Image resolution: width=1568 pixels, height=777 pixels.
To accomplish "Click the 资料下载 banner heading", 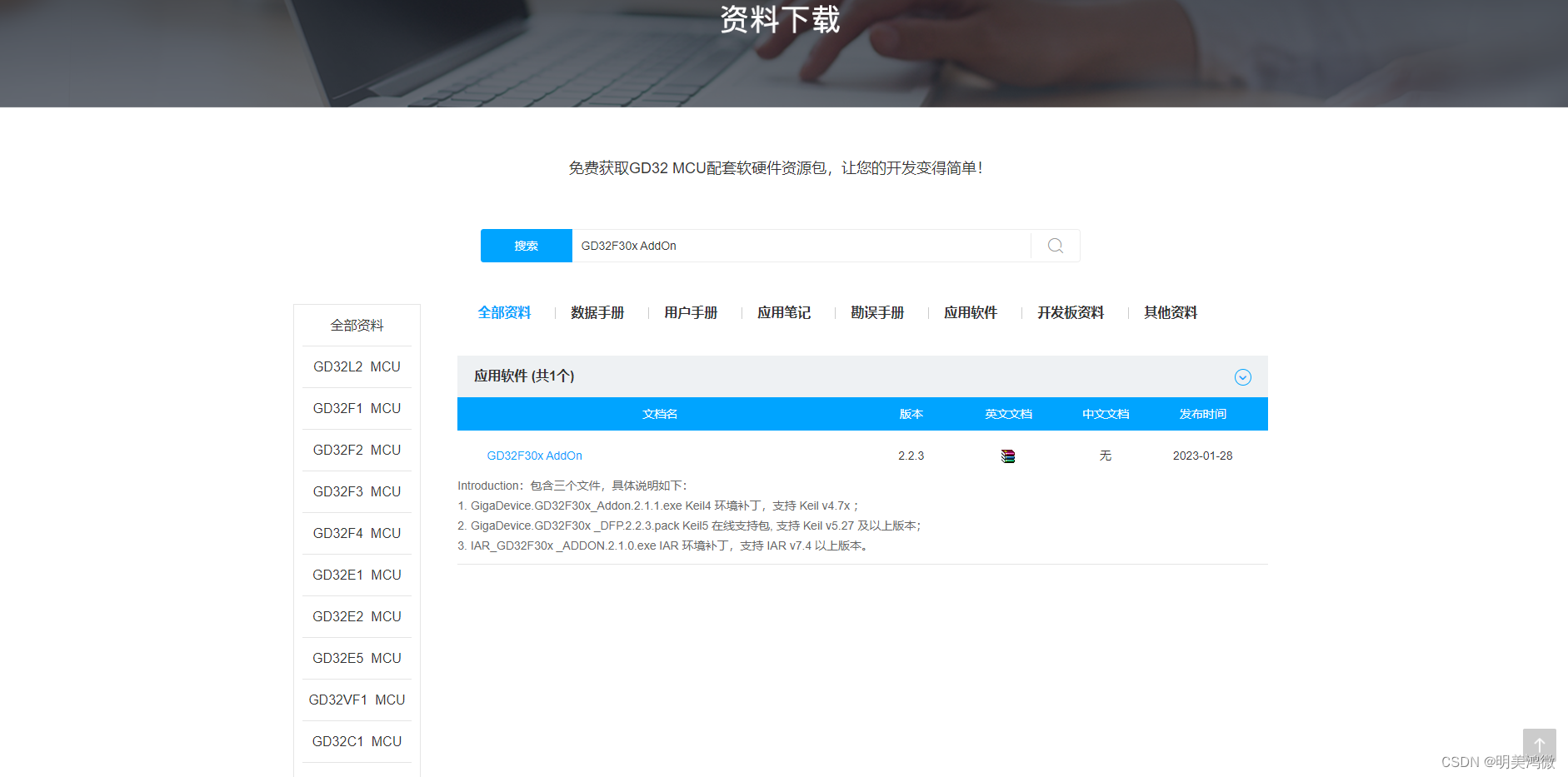I will pos(780,19).
